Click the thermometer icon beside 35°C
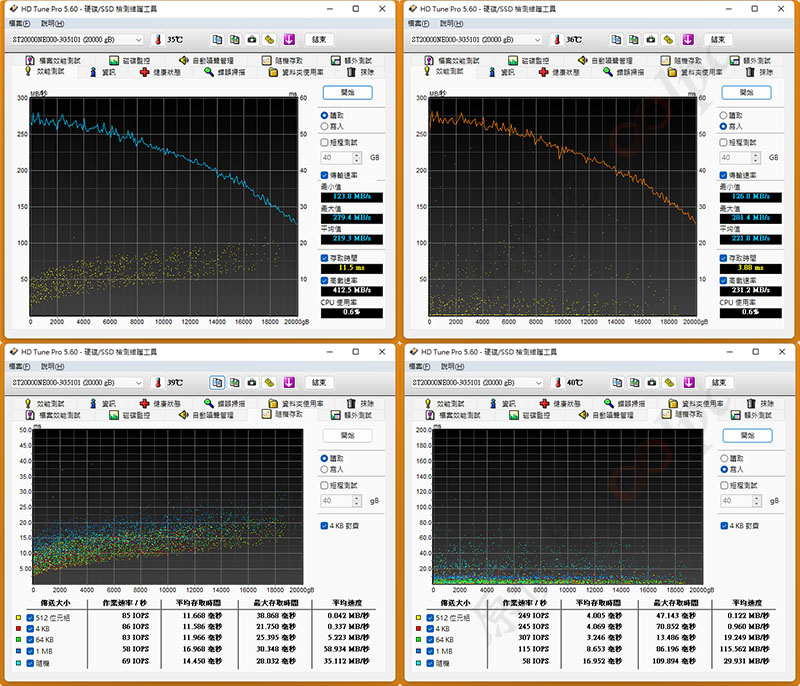 (158, 39)
